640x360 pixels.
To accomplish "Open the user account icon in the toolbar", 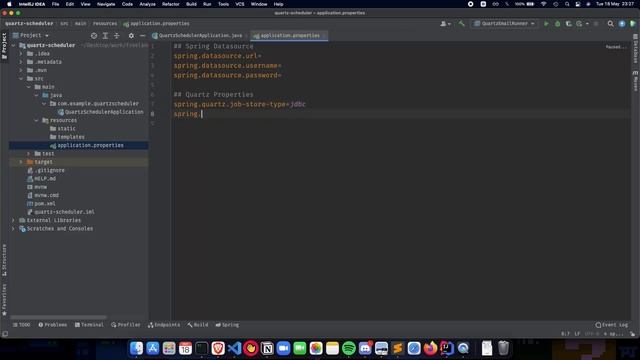I will 445,24.
